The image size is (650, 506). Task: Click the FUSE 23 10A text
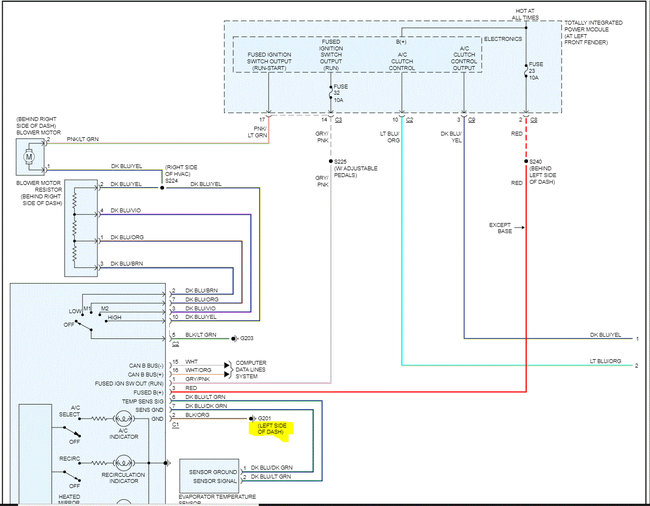point(536,71)
